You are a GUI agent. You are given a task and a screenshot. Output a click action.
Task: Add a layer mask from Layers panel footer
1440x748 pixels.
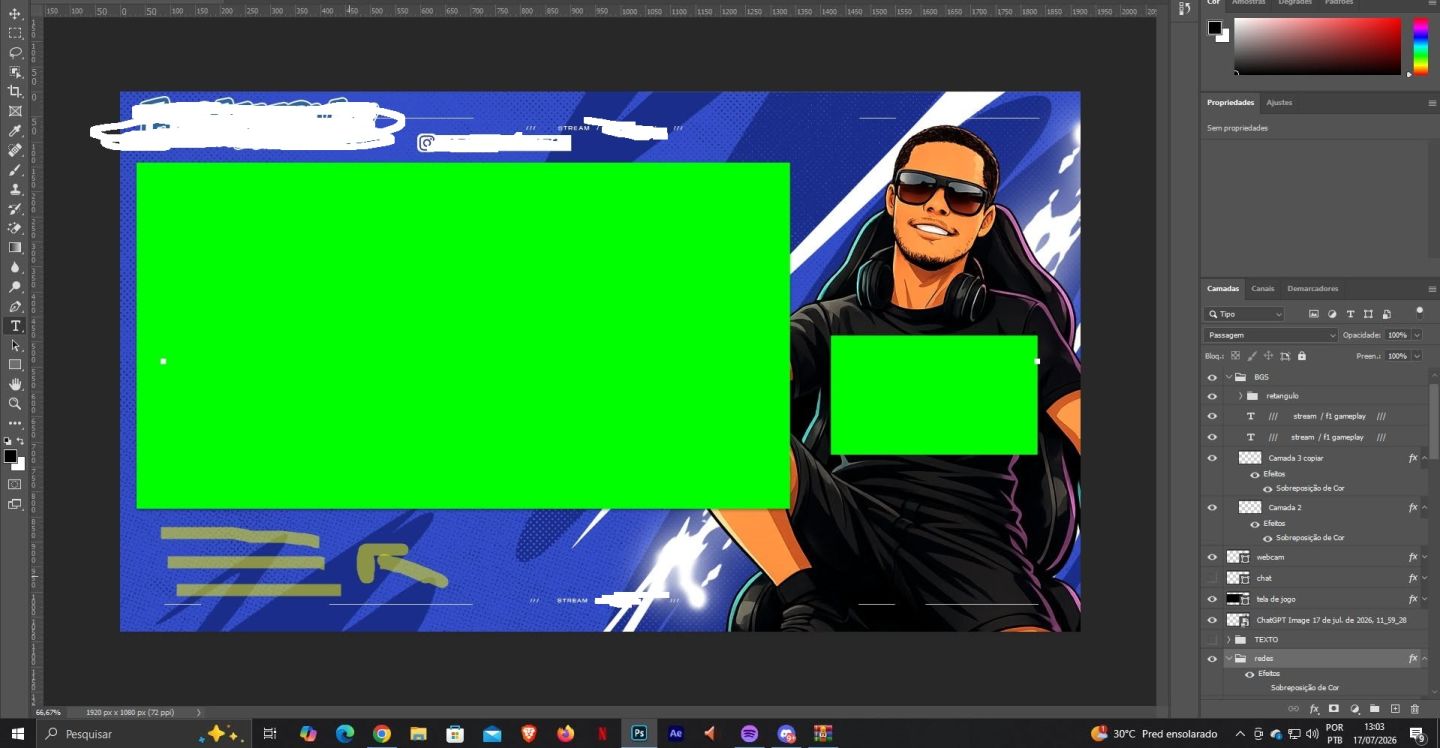(1333, 709)
